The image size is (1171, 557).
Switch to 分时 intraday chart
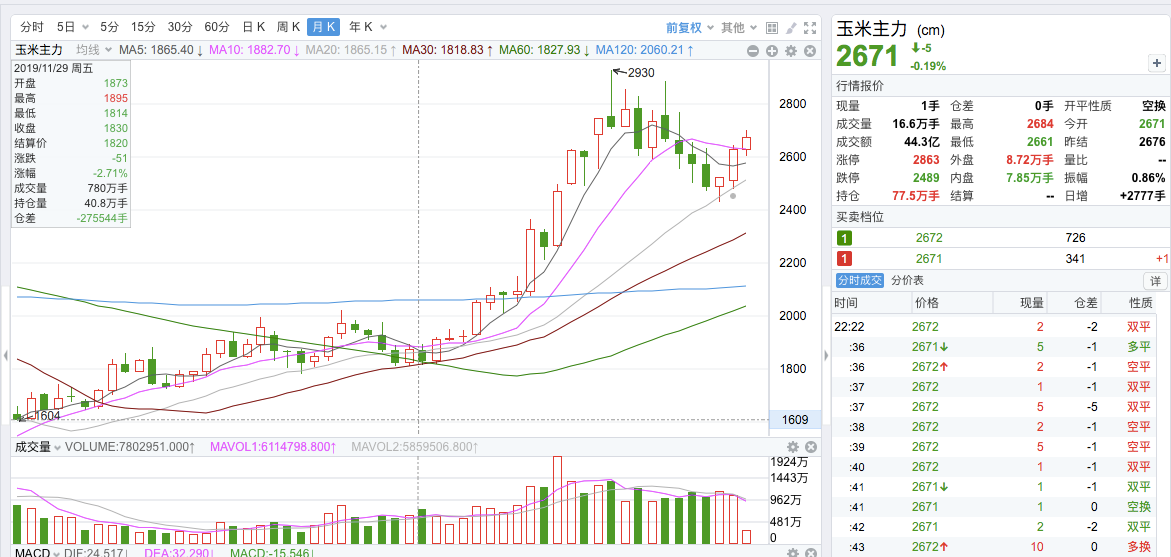[x=32, y=27]
